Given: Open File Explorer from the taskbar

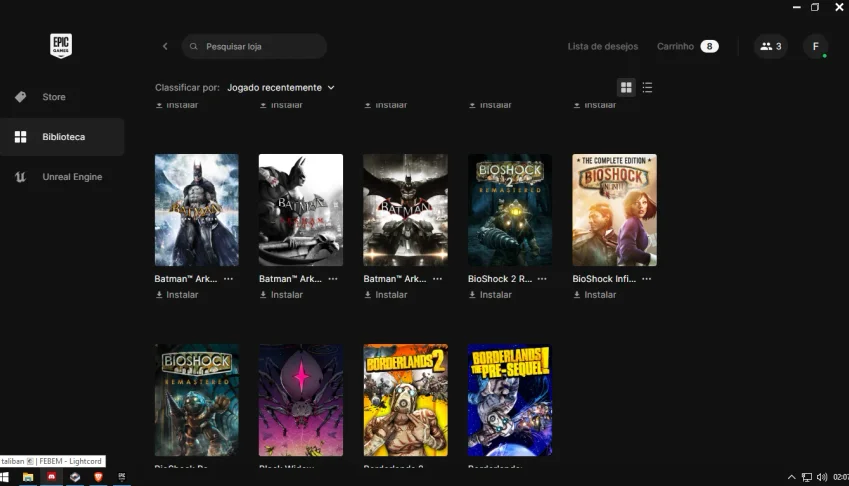Looking at the screenshot, I should tap(28, 477).
